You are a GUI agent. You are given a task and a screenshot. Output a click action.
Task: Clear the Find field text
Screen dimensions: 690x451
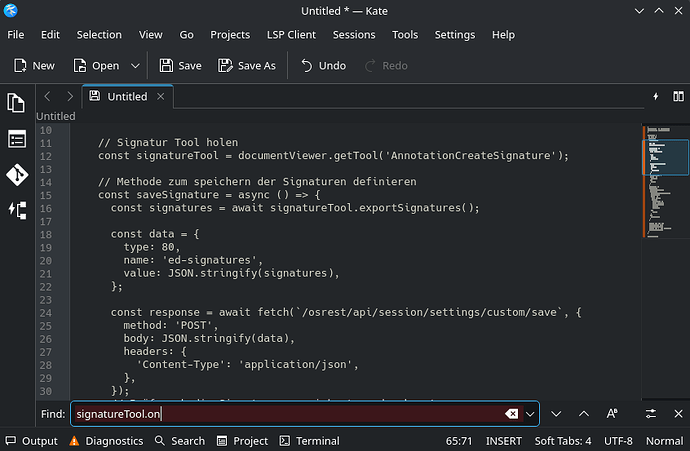pos(511,414)
